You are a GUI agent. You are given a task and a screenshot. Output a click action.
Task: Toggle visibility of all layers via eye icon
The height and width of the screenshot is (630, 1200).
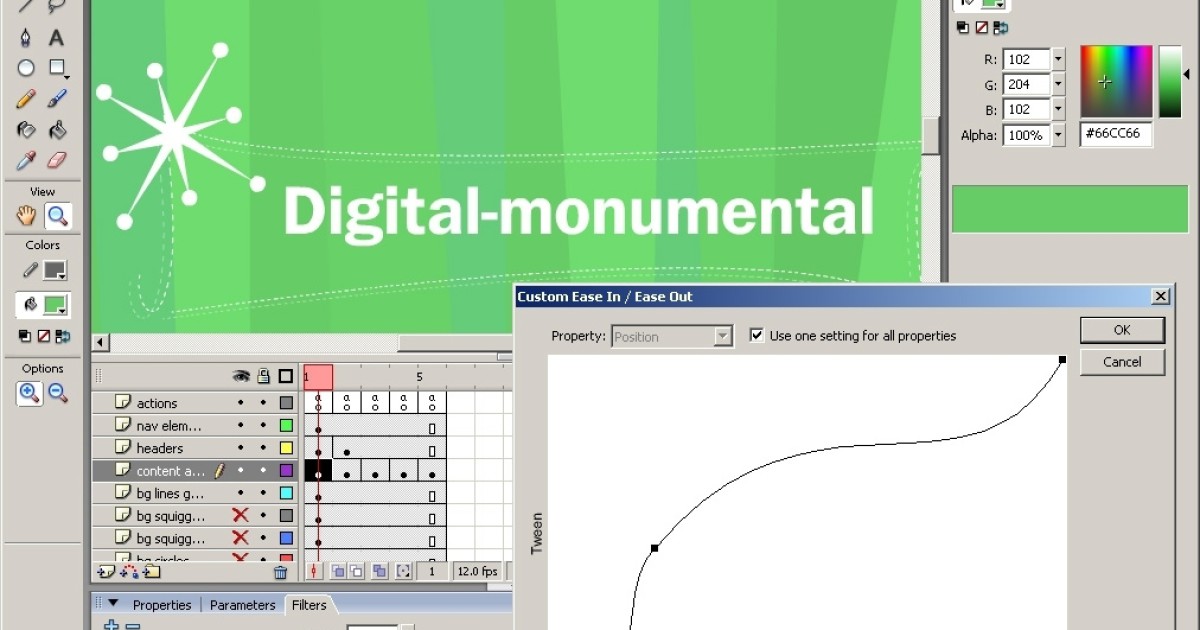tap(240, 377)
